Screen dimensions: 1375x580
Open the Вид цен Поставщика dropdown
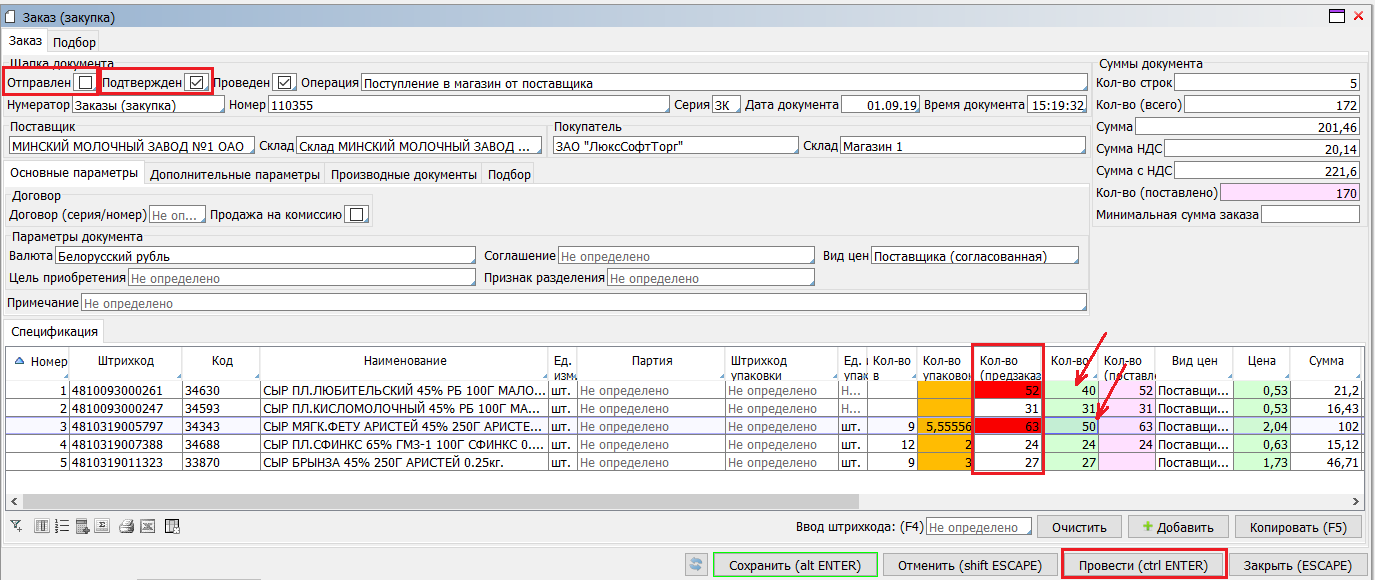click(x=974, y=256)
